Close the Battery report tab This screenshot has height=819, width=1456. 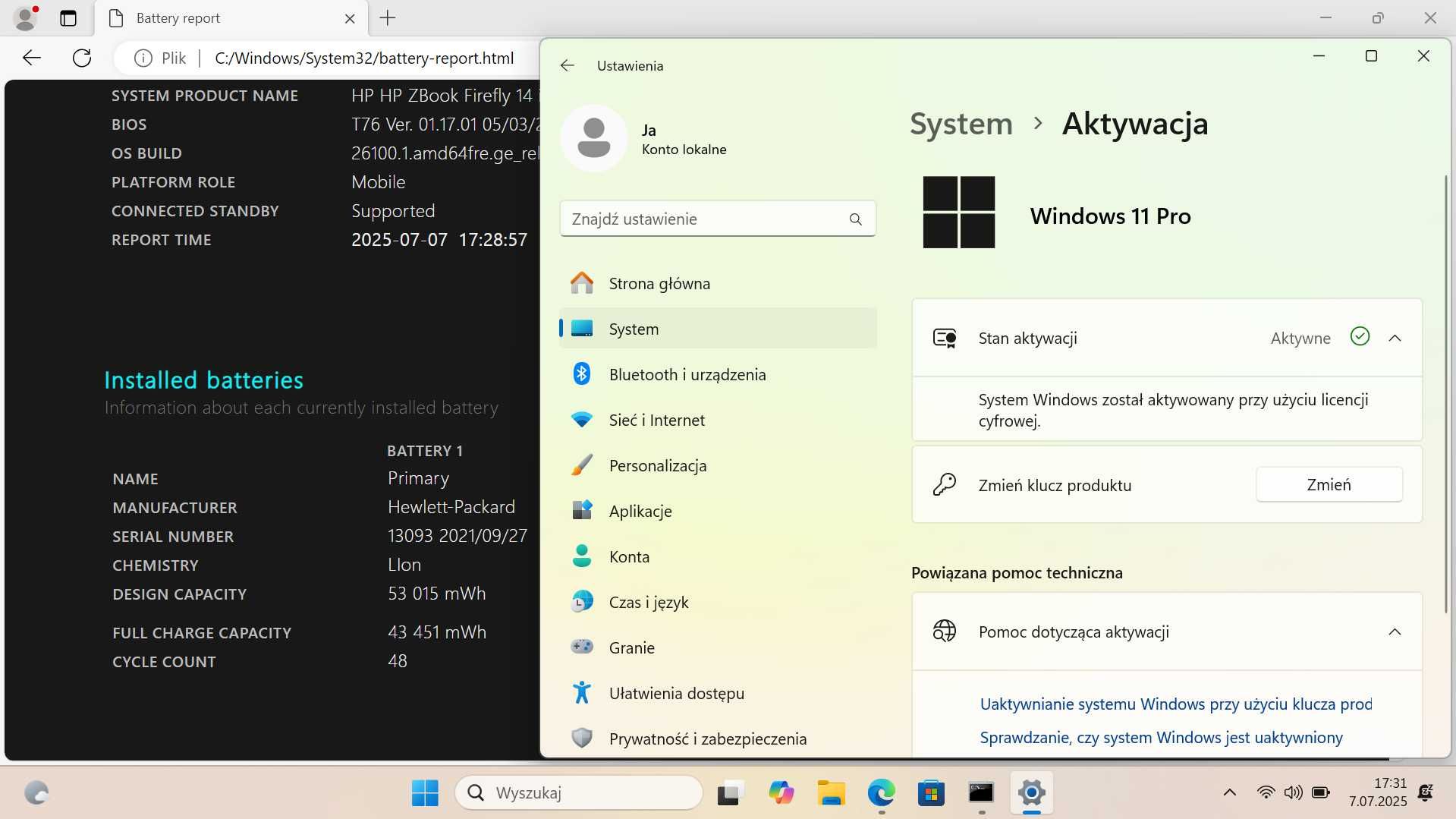click(350, 18)
